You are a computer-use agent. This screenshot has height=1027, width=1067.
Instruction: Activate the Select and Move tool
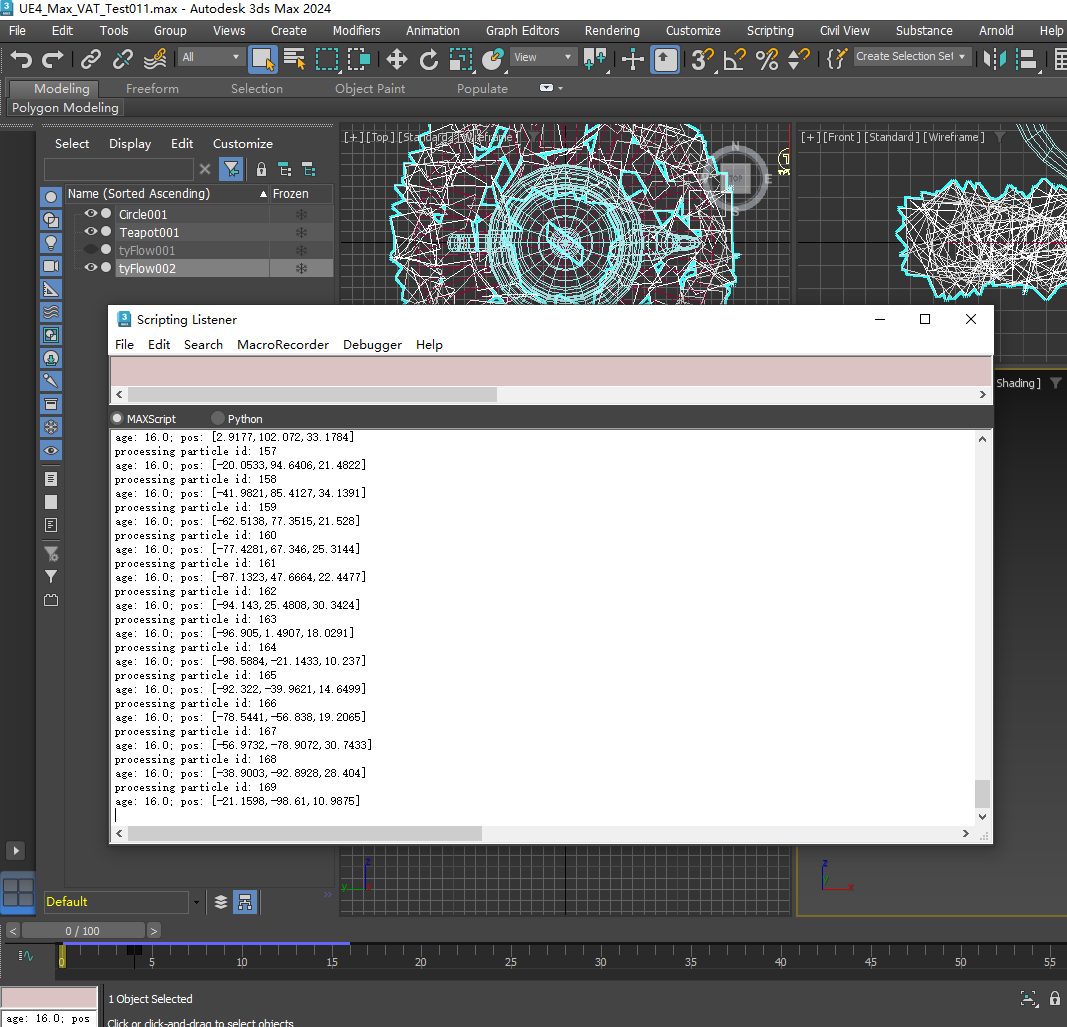(x=397, y=59)
